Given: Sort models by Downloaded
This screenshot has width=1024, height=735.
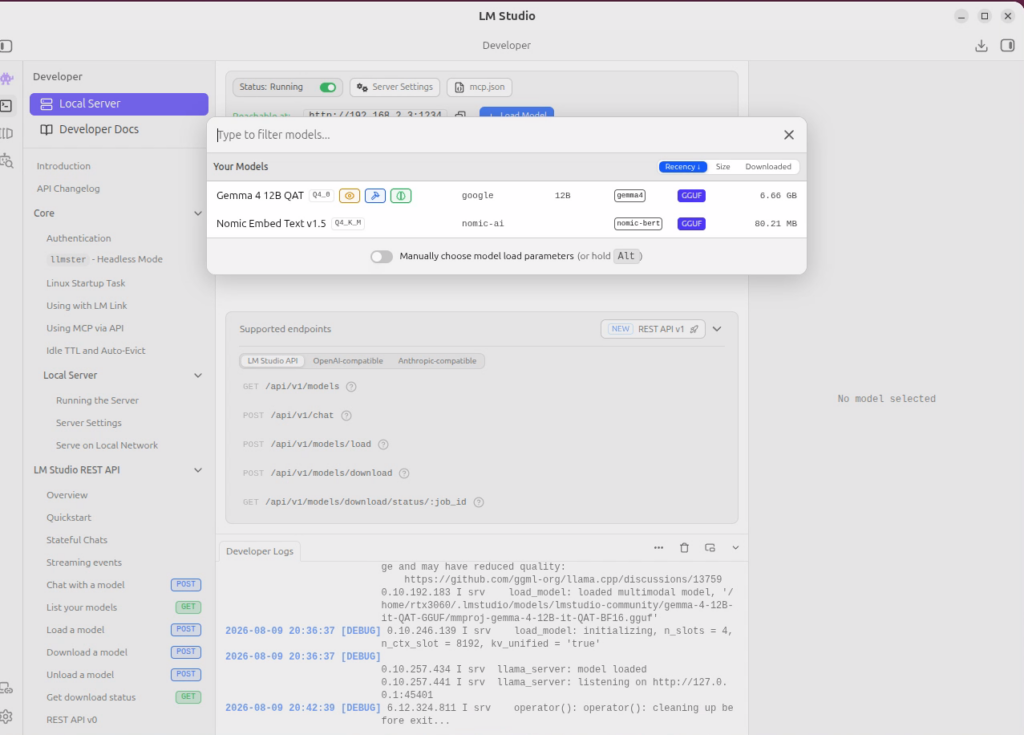Looking at the screenshot, I should pos(768,167).
